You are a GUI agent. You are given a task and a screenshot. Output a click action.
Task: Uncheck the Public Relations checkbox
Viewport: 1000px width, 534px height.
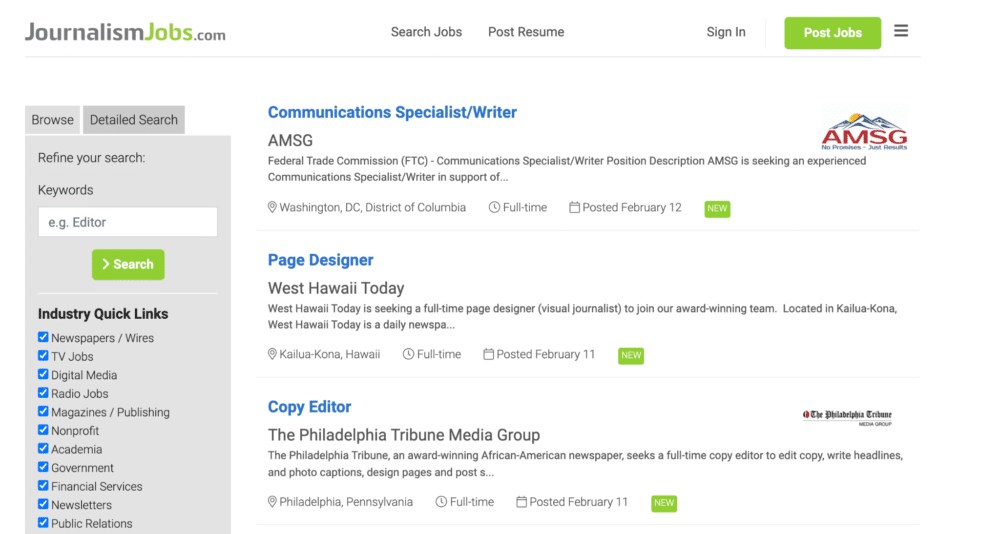coord(43,522)
